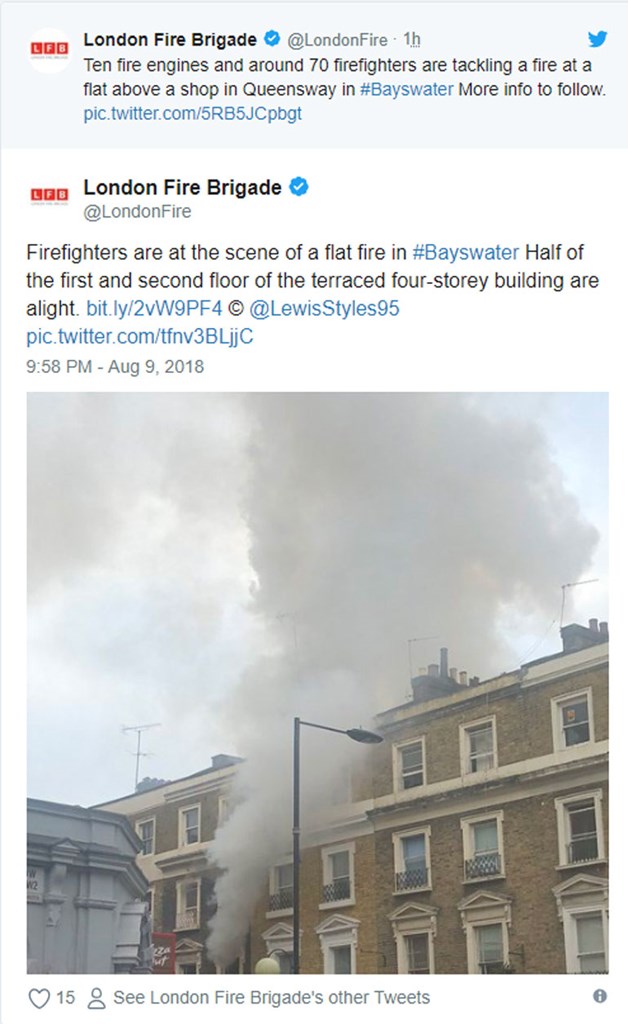Like the tweet with the heart icon
This screenshot has width=628, height=1024.
point(40,998)
